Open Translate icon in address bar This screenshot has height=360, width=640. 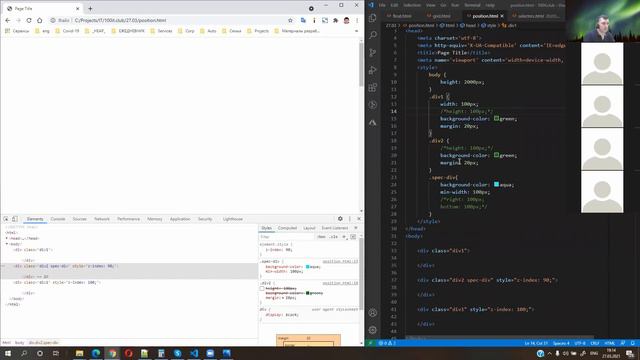pyautogui.click(x=303, y=20)
